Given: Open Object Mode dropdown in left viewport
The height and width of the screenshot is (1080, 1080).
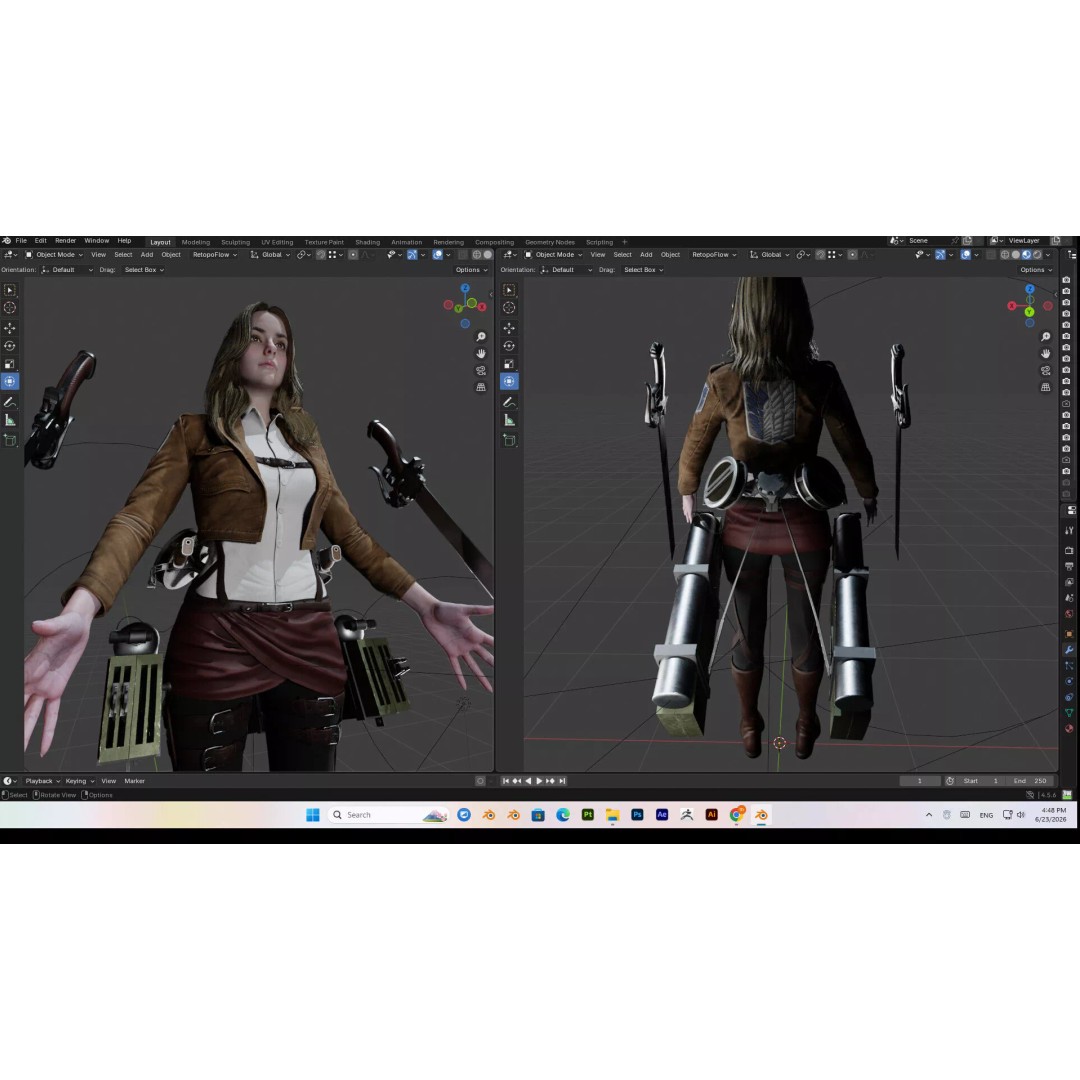Looking at the screenshot, I should pyautogui.click(x=54, y=255).
